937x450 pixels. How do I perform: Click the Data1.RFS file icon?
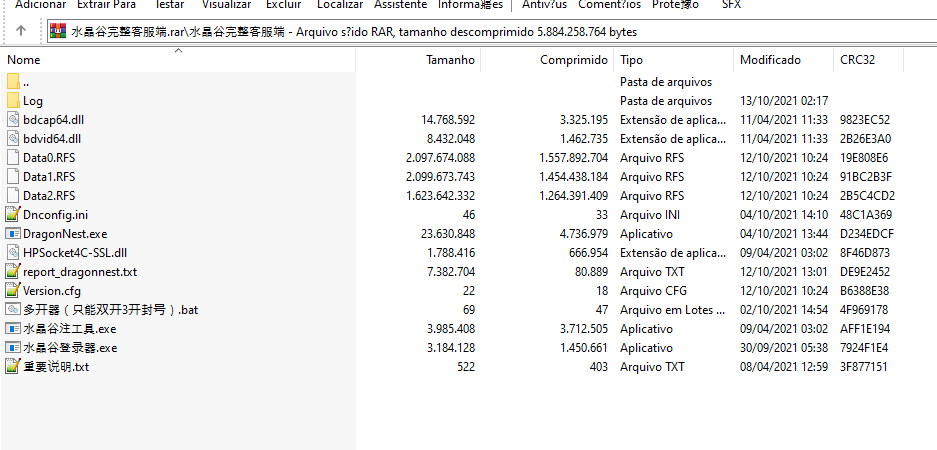13,177
